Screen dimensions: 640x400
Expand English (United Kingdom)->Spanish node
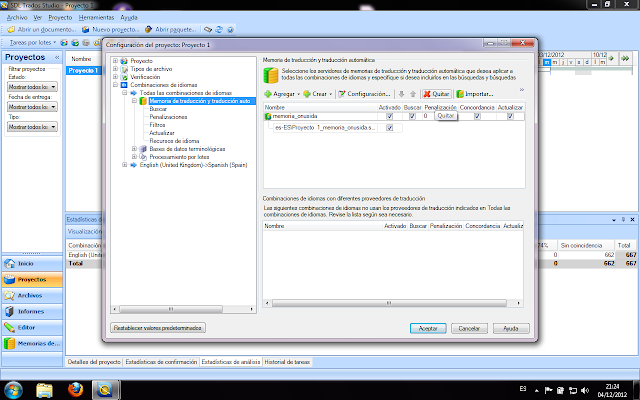click(124, 165)
